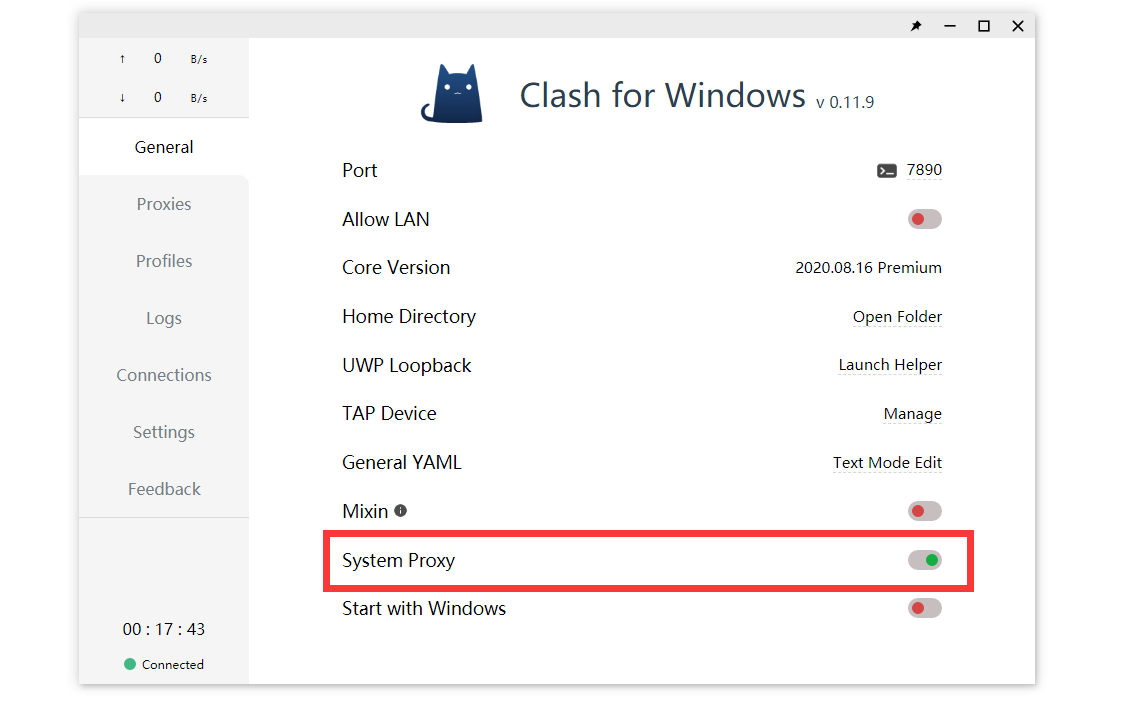Click the pin-to-top icon in the titlebar
Viewport: 1121px width, 703px height.
916,26
